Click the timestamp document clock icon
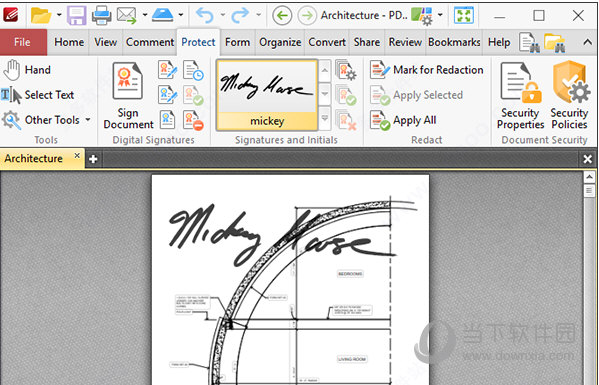 193,70
